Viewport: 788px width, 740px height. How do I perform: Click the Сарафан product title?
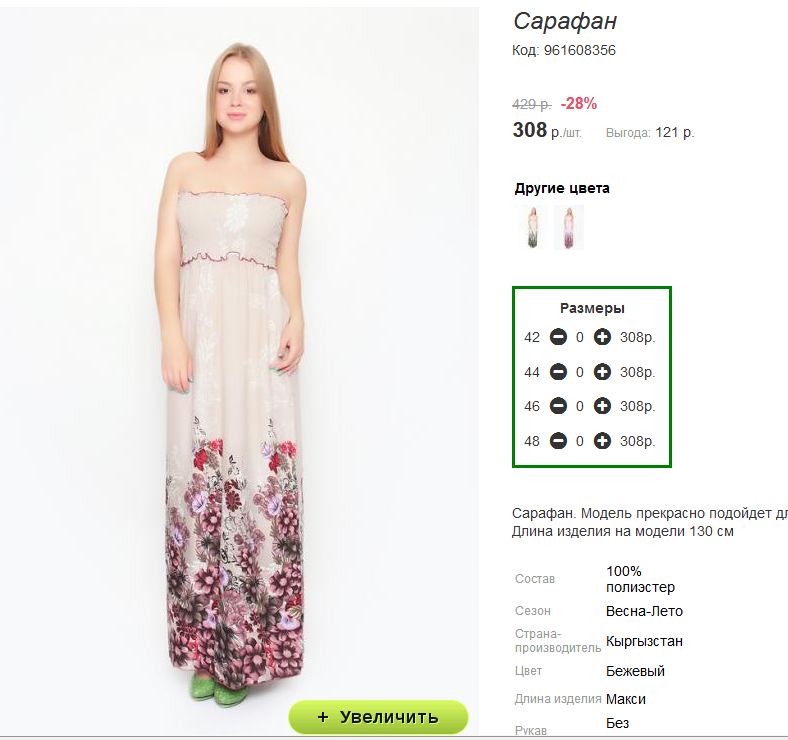pos(565,21)
